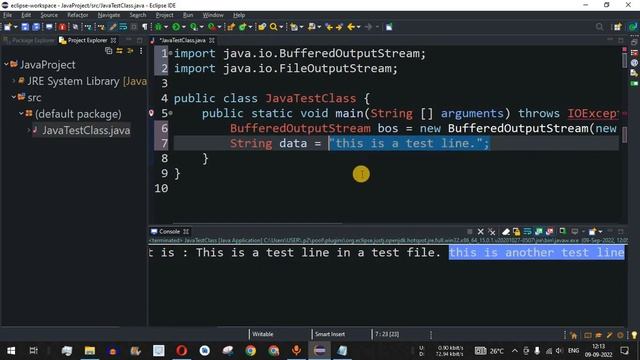640x360 pixels.
Task: Click the New file toolbar icon
Action: pos(8,27)
